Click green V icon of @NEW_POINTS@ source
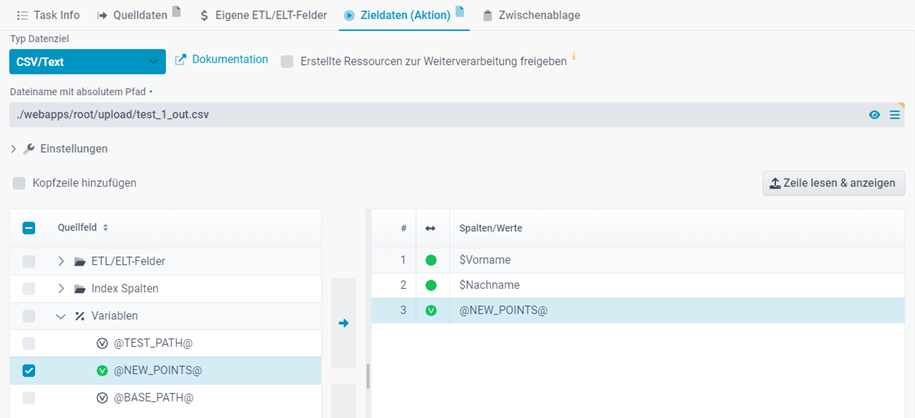The width and height of the screenshot is (915, 418). [x=102, y=371]
